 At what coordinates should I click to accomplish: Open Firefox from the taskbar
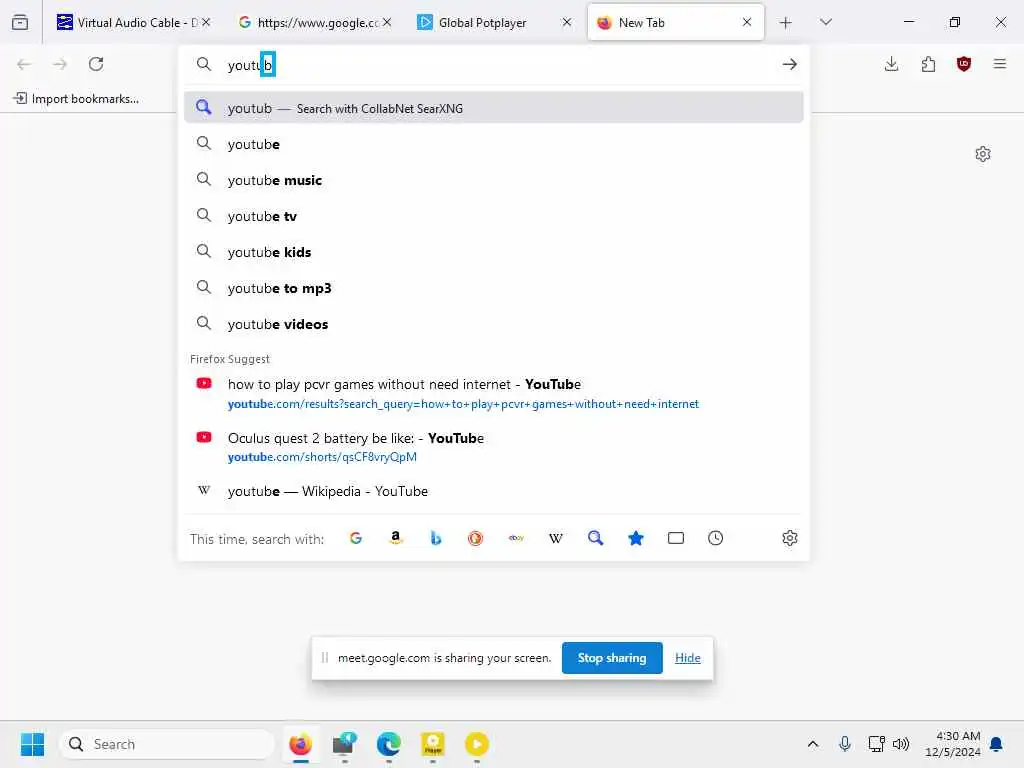coord(300,744)
